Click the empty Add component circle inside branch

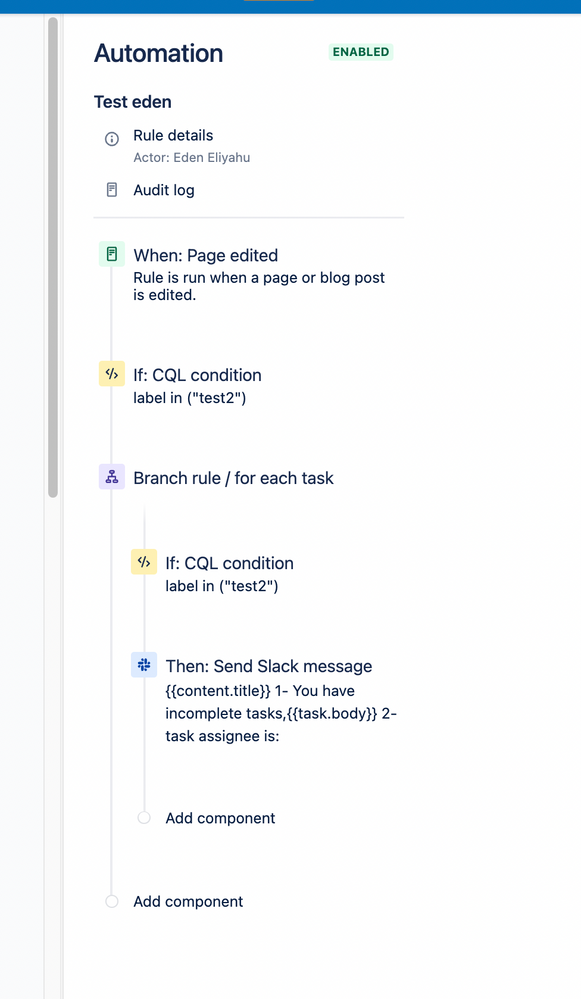click(x=143, y=817)
